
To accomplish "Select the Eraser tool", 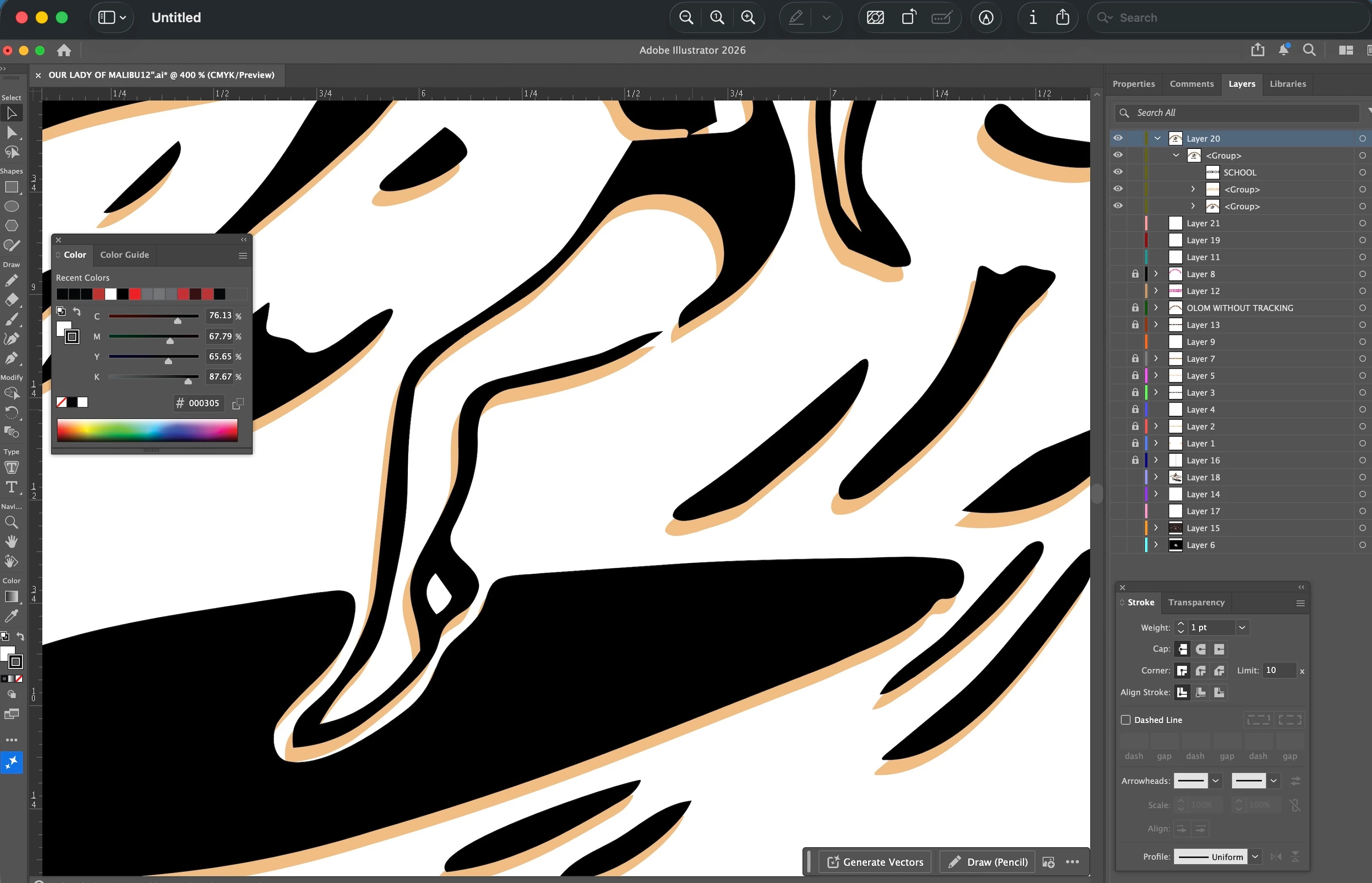I will [11, 299].
